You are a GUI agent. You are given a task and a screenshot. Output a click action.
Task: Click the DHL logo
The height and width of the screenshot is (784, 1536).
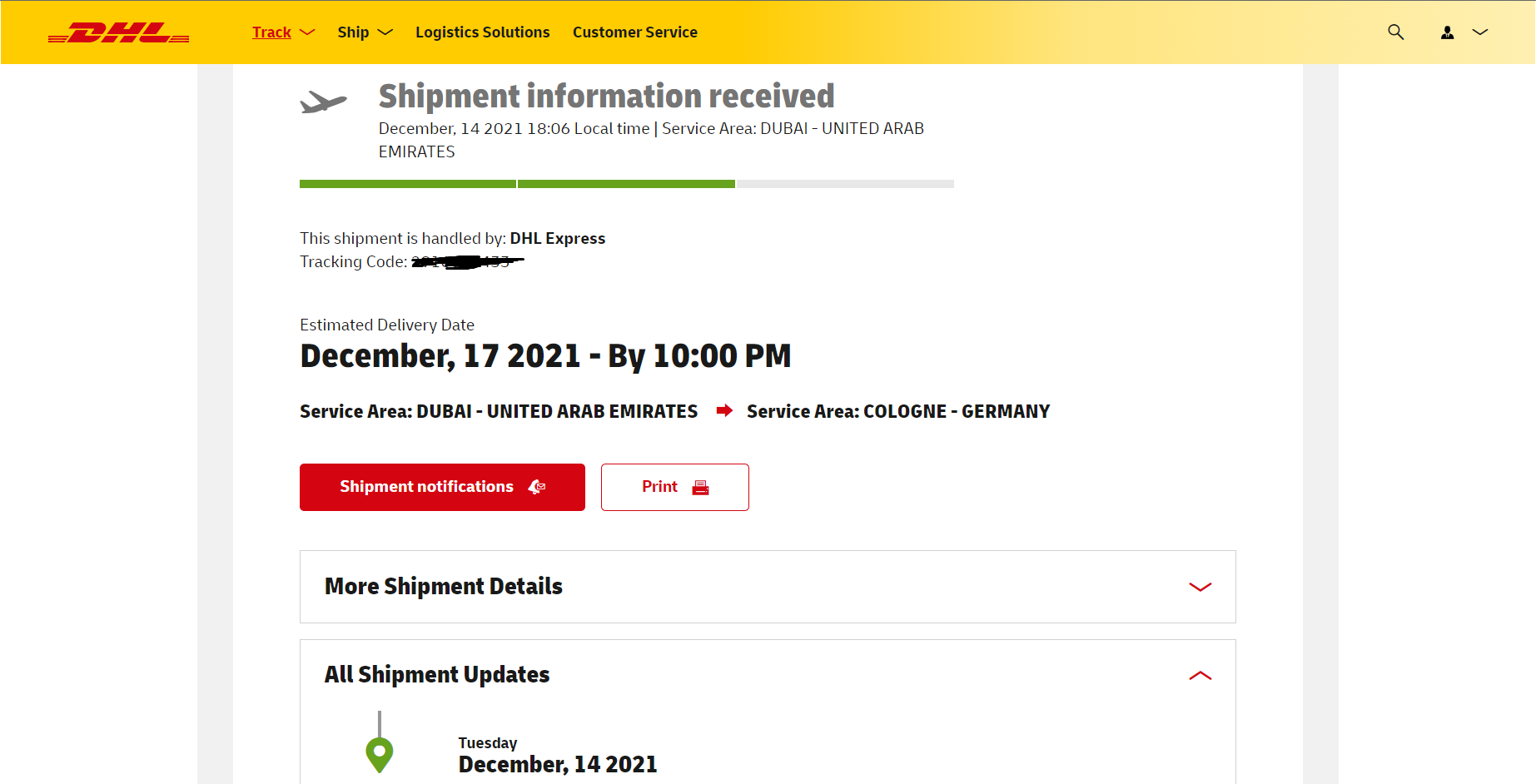coord(118,32)
